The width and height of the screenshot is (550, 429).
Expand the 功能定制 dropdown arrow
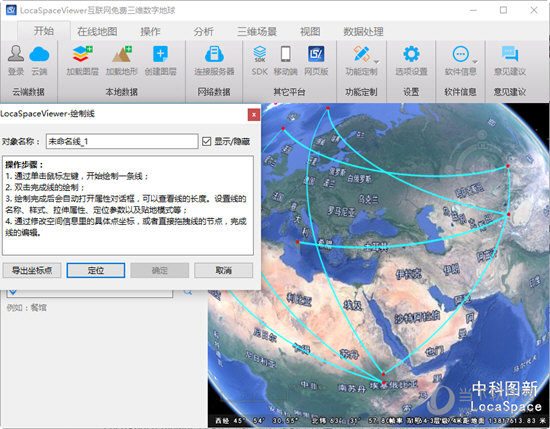pos(376,62)
